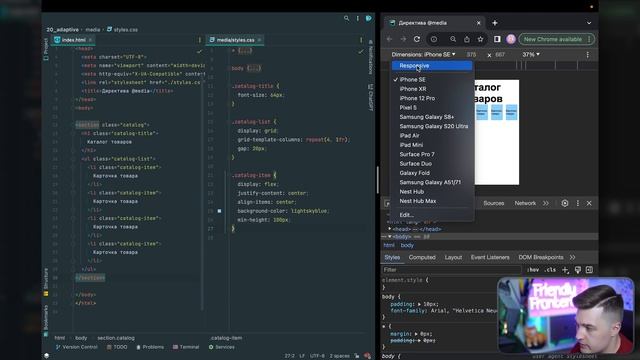Bookmark this page with the star
The width and height of the screenshot is (640, 360).
[480, 39]
